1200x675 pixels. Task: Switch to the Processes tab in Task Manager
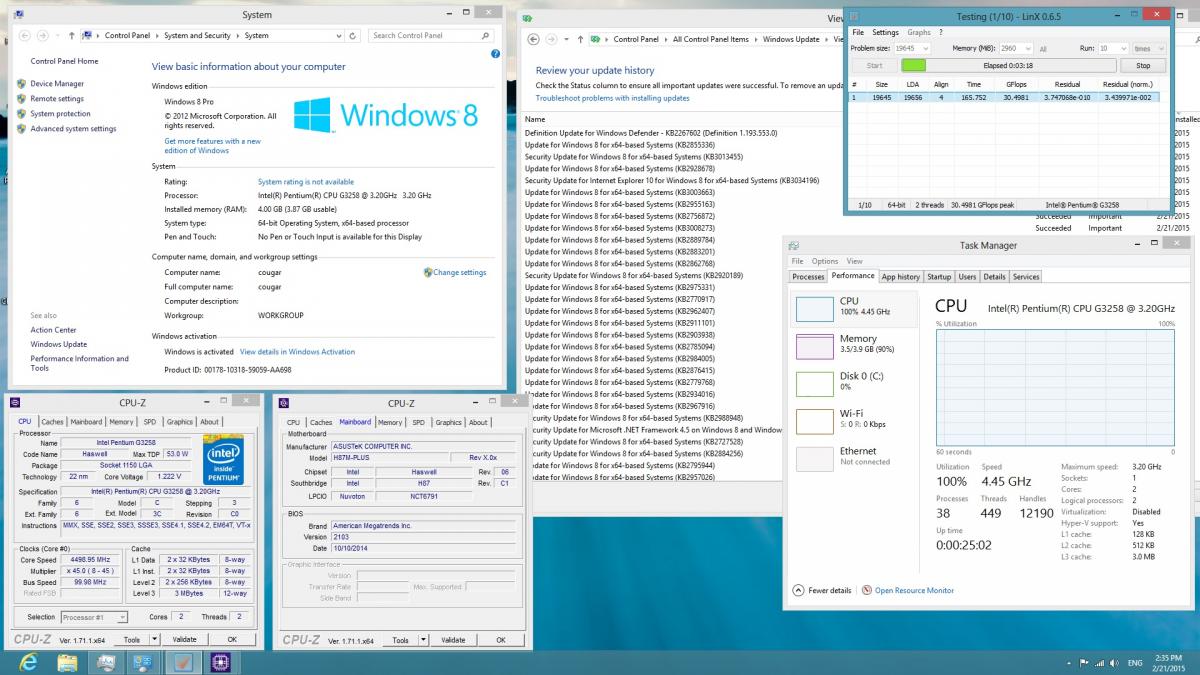pos(808,276)
